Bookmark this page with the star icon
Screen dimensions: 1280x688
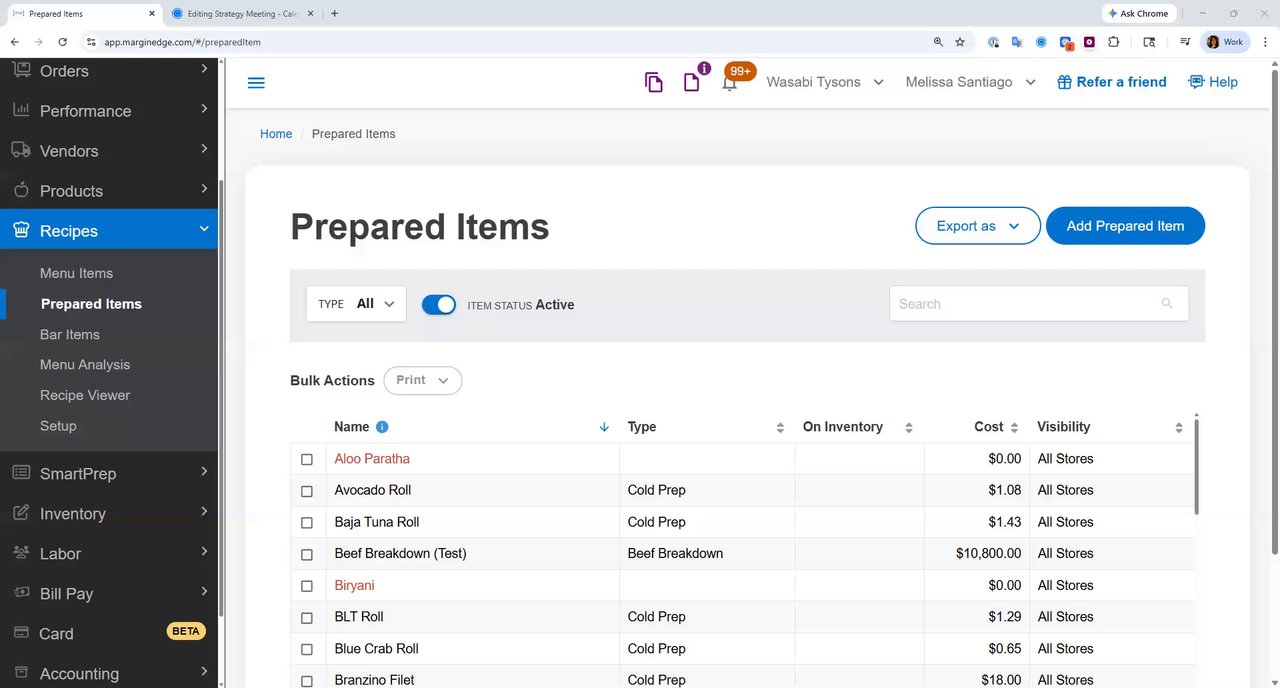[x=960, y=42]
